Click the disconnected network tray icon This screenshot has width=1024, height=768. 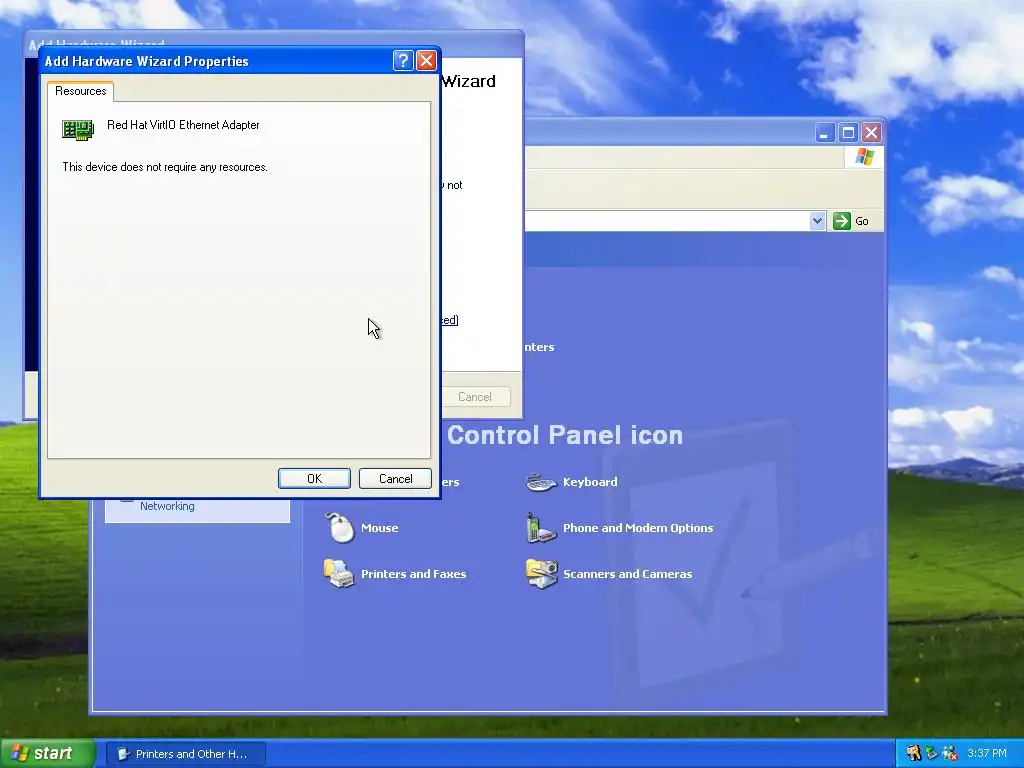coord(950,754)
